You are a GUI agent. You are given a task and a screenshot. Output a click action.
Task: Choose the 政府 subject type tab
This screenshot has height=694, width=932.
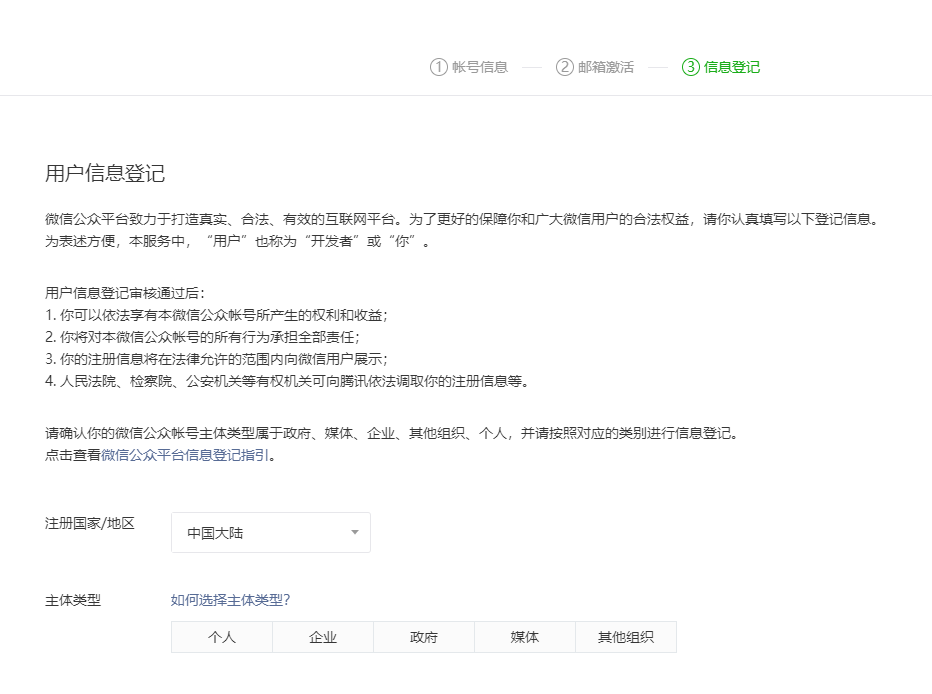423,636
